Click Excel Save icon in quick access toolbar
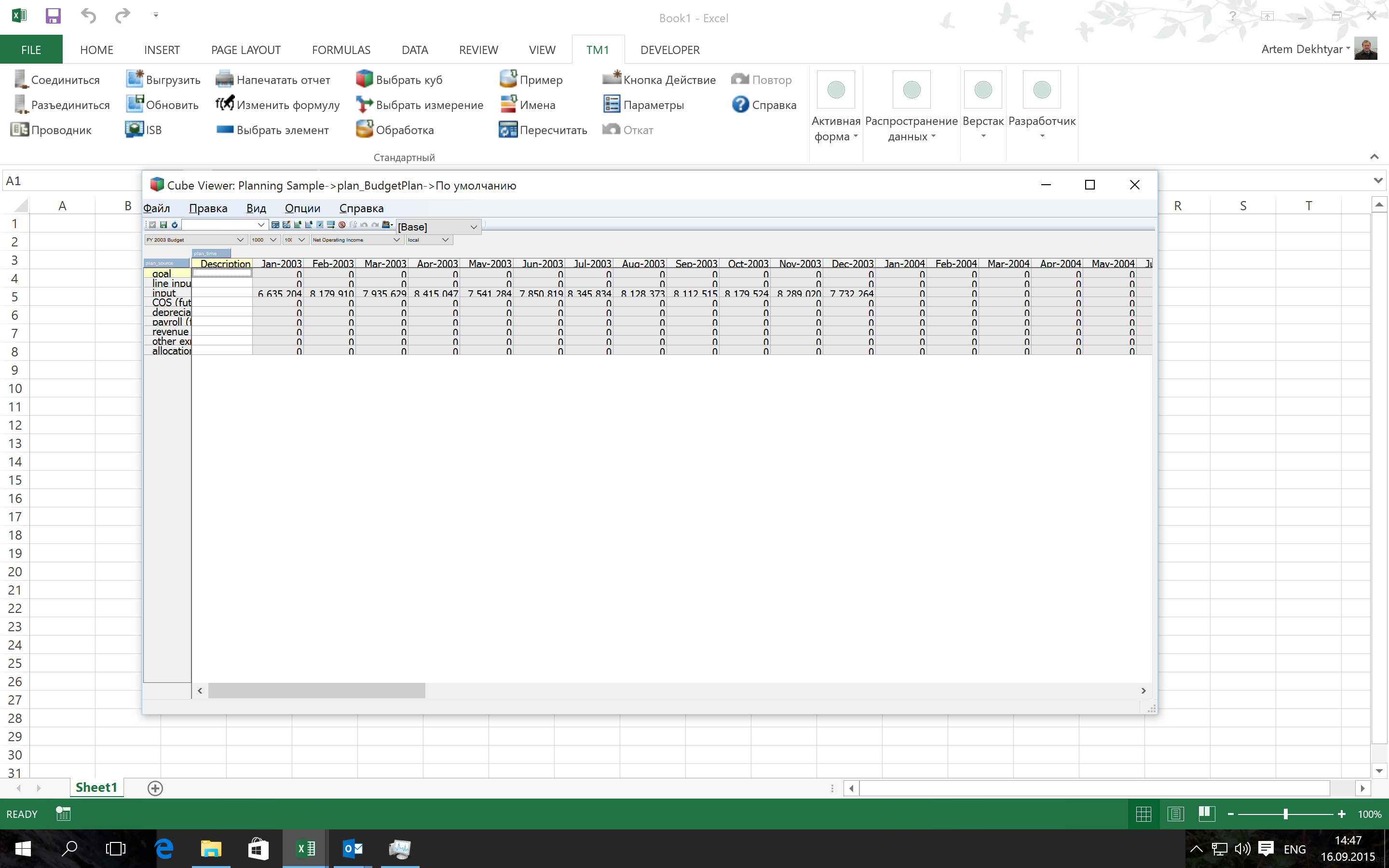Image resolution: width=1389 pixels, height=868 pixels. 53,15
